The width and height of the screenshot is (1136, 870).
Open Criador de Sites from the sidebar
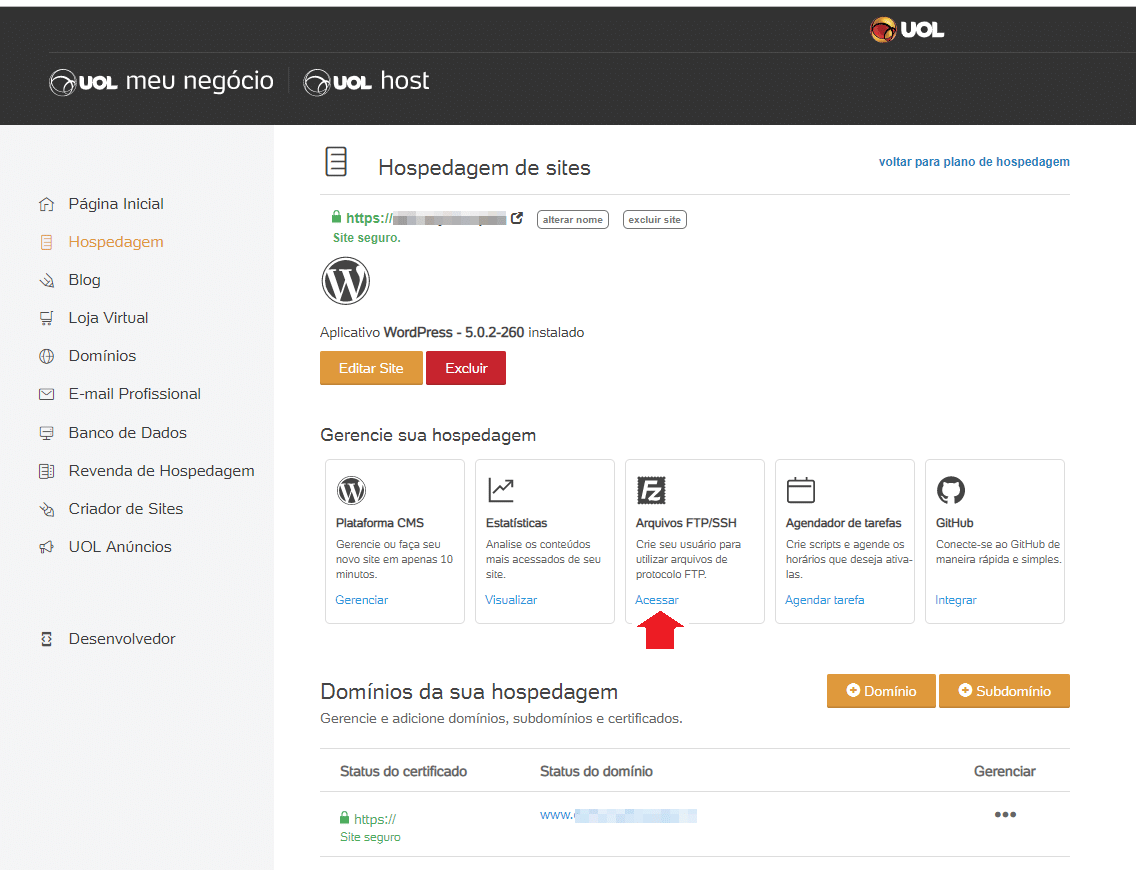(x=126, y=509)
